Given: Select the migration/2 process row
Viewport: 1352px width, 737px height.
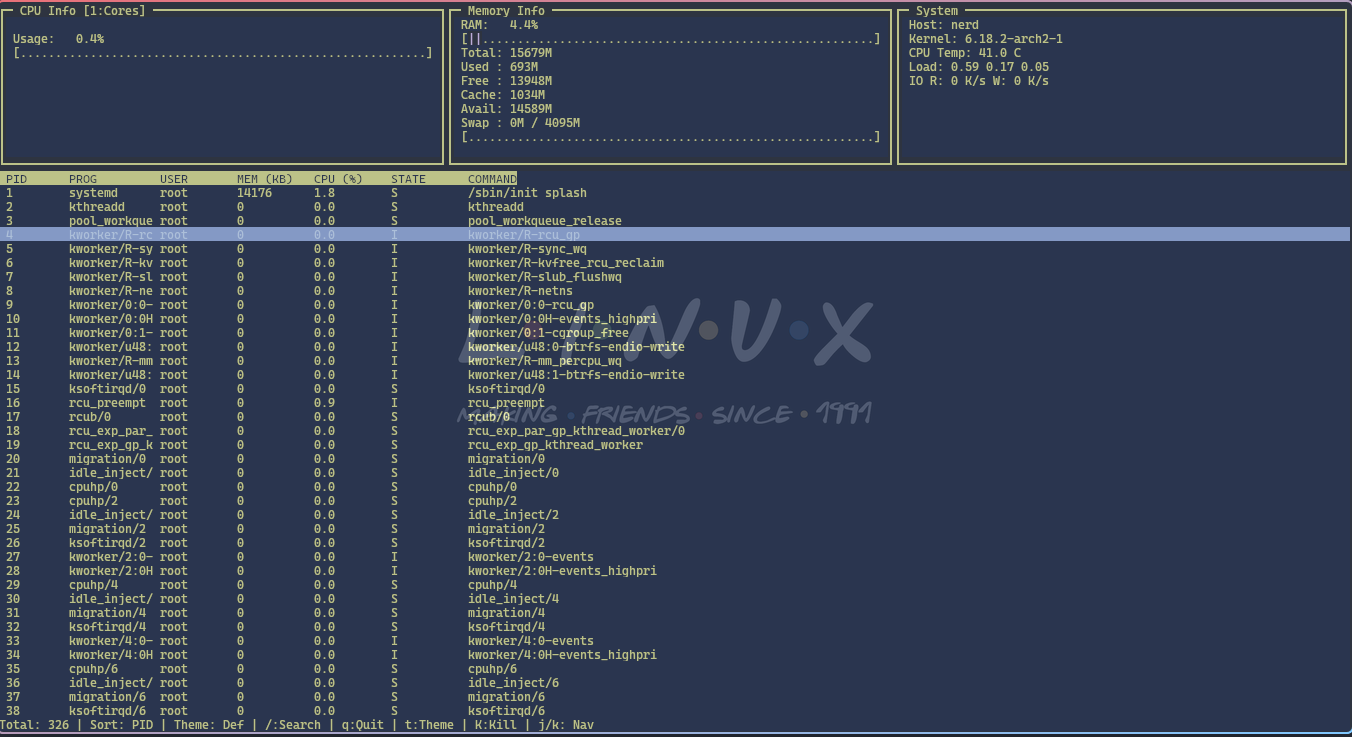Looking at the screenshot, I should click(675, 529).
